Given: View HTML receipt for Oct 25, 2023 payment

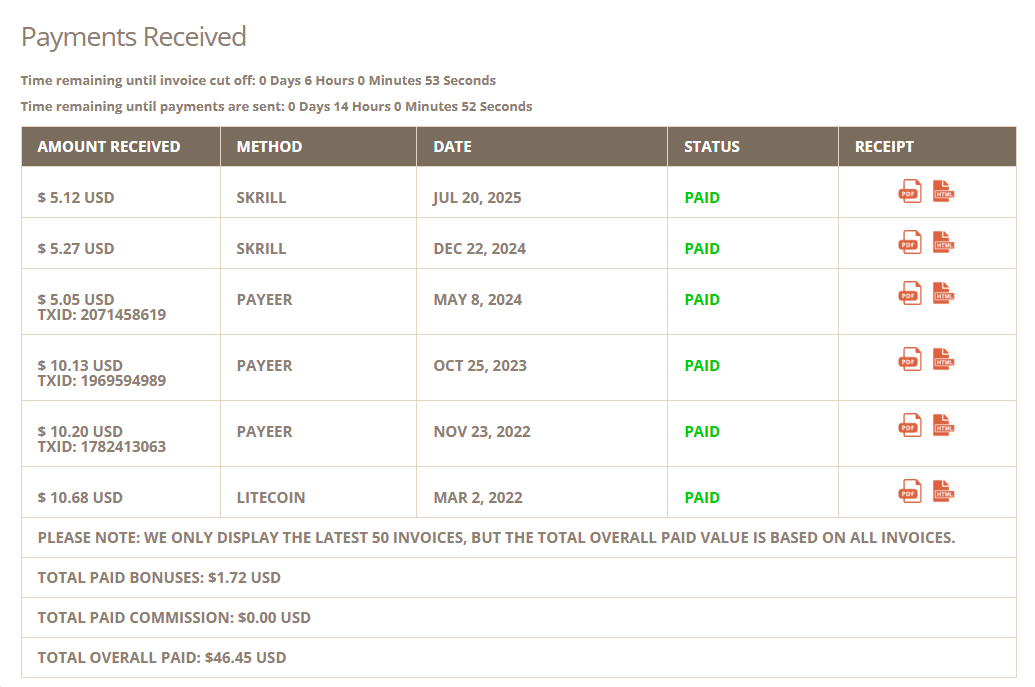Looking at the screenshot, I should coord(943,359).
